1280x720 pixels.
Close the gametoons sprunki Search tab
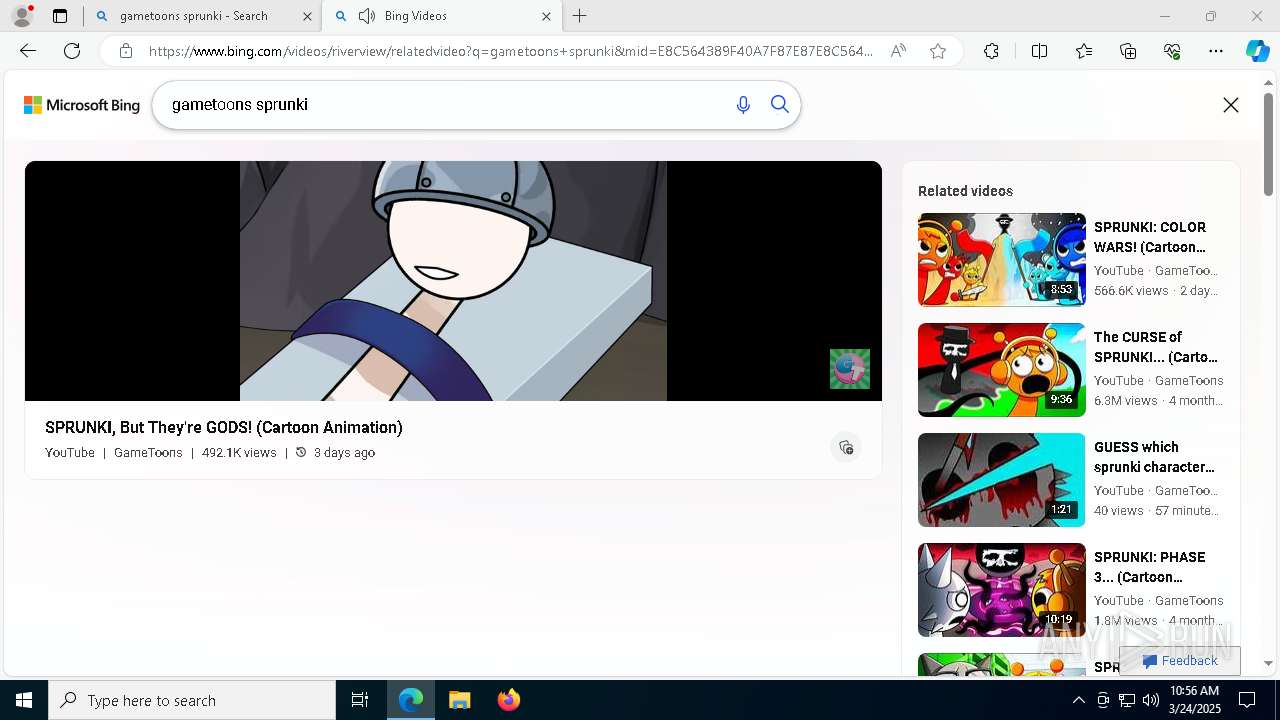coord(307,16)
